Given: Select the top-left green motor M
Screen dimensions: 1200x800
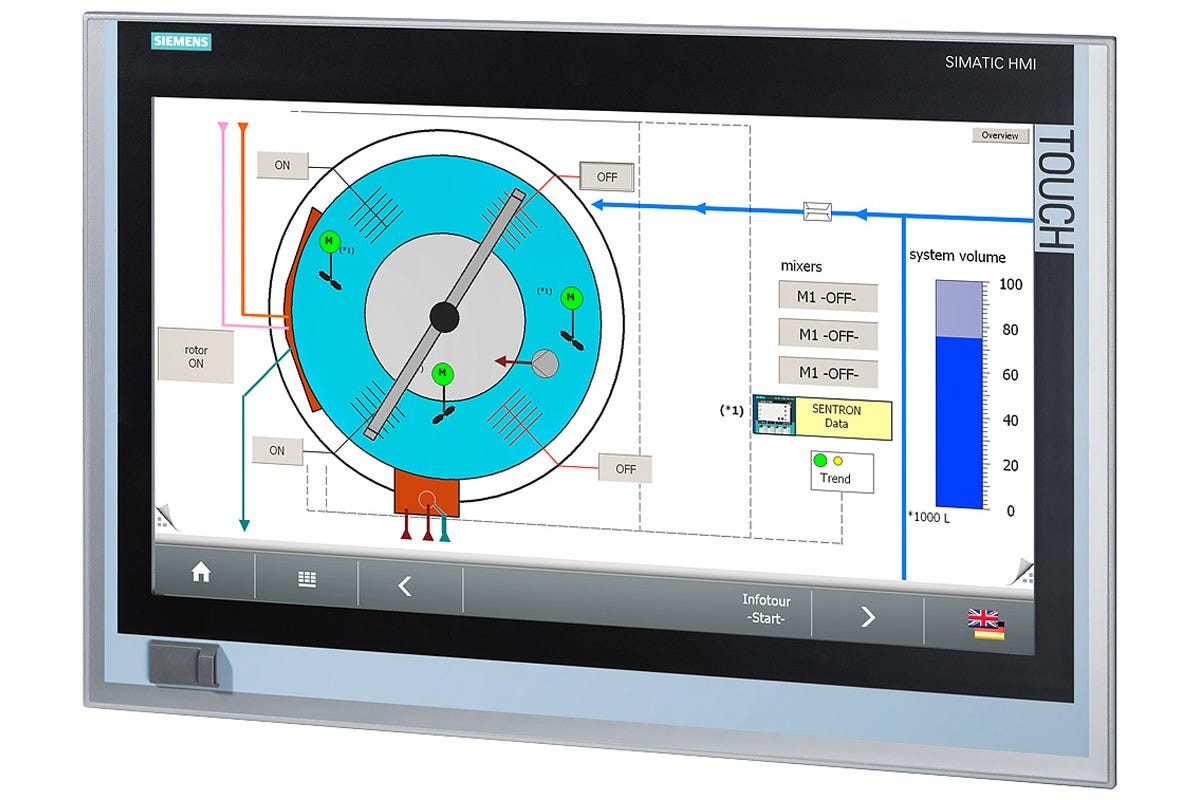Looking at the screenshot, I should point(329,242).
